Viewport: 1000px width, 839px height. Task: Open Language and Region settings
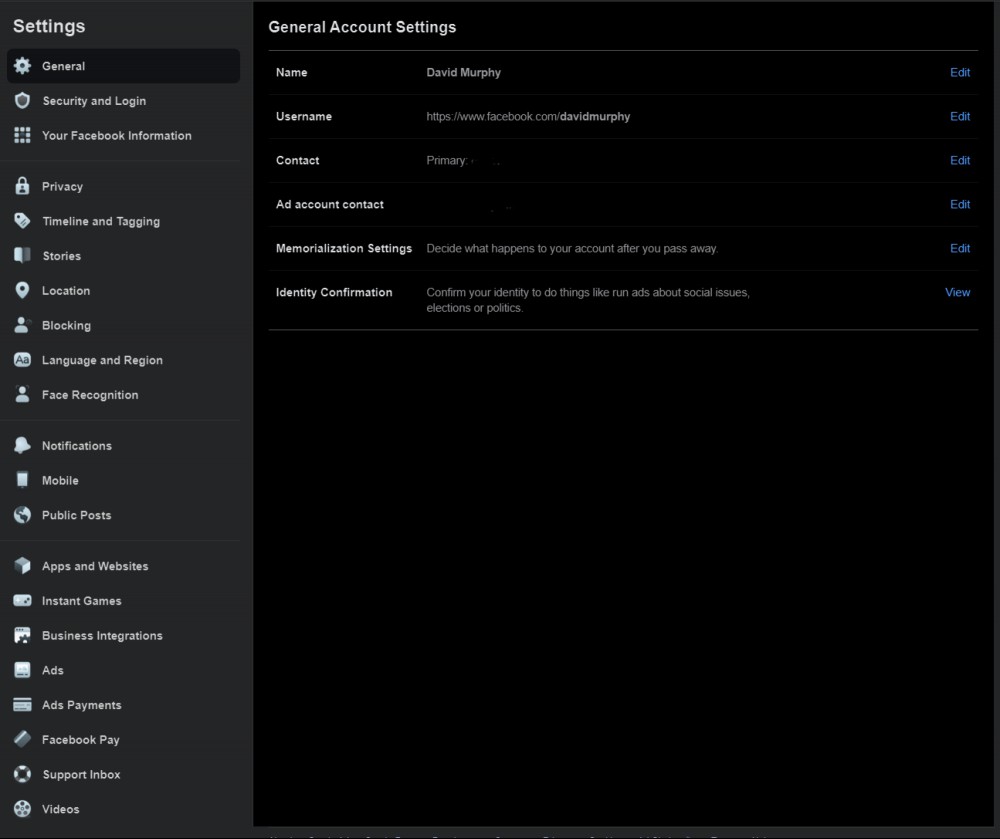124,360
